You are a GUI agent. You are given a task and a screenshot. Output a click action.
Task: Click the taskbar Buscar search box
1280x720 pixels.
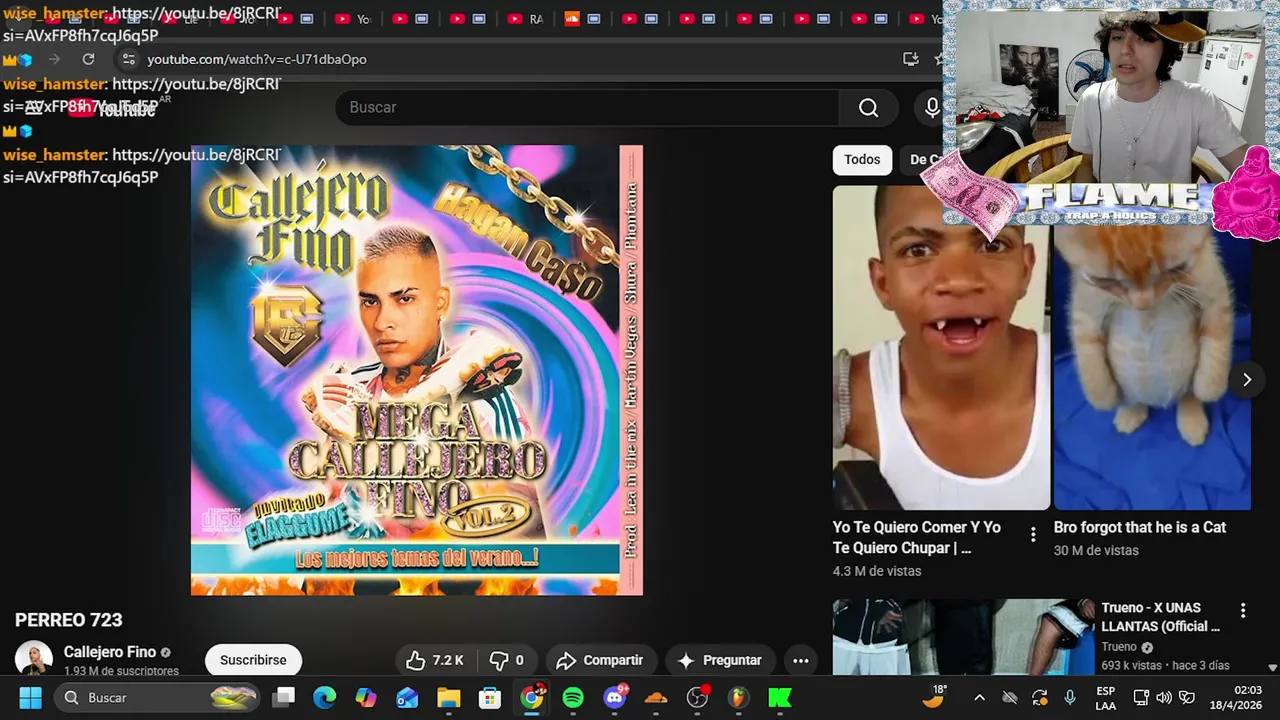tap(158, 698)
